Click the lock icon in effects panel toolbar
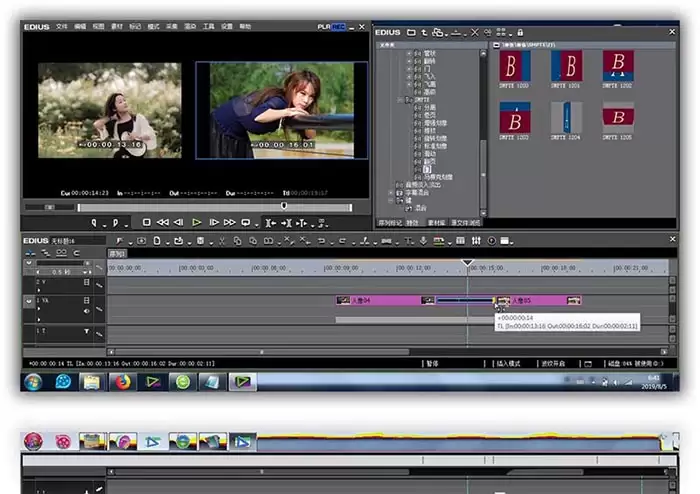Image resolution: width=700 pixels, height=494 pixels. (520, 33)
